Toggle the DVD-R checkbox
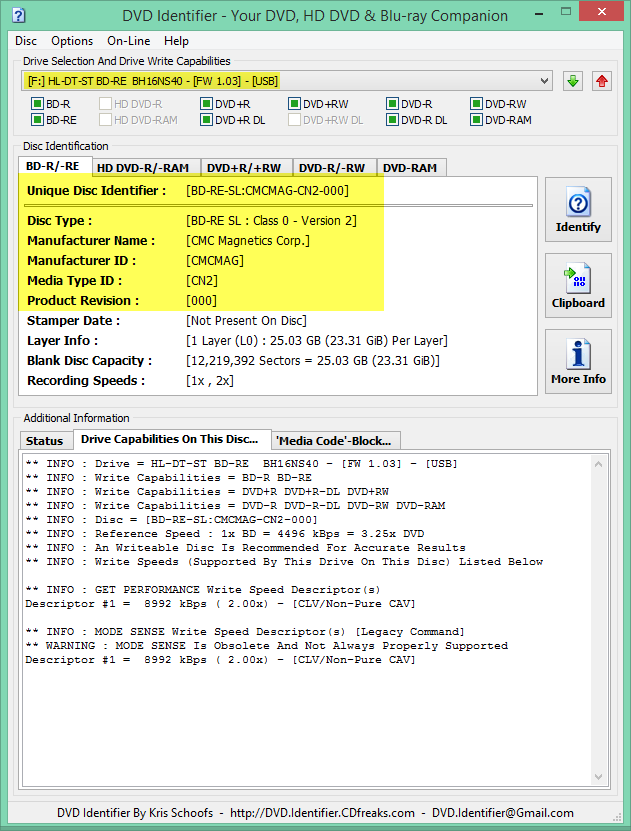 click(x=392, y=104)
